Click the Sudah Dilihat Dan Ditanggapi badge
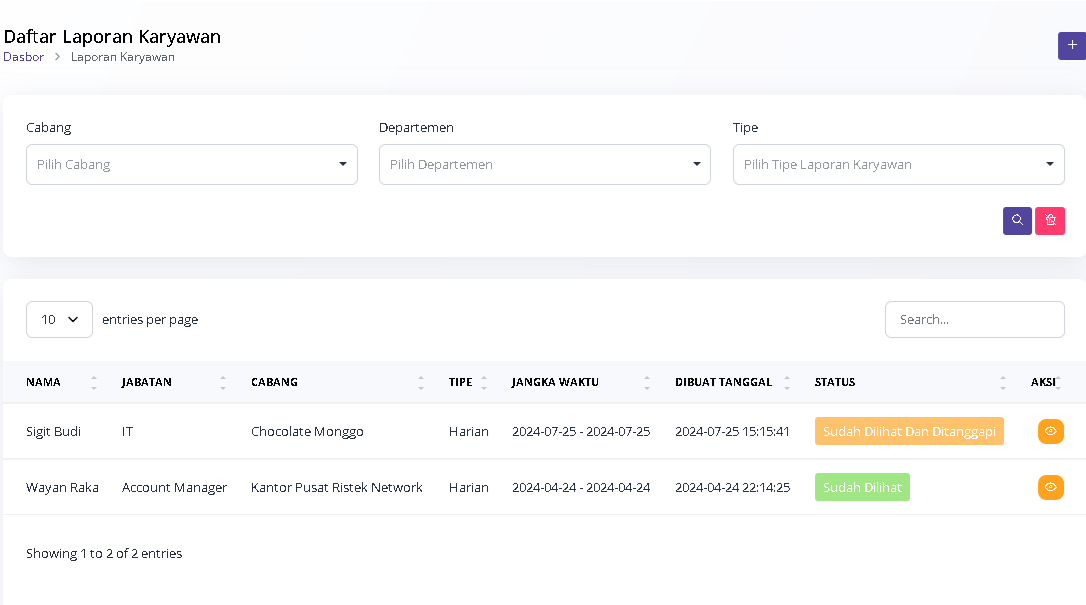1086x605 pixels. pyautogui.click(x=909, y=431)
